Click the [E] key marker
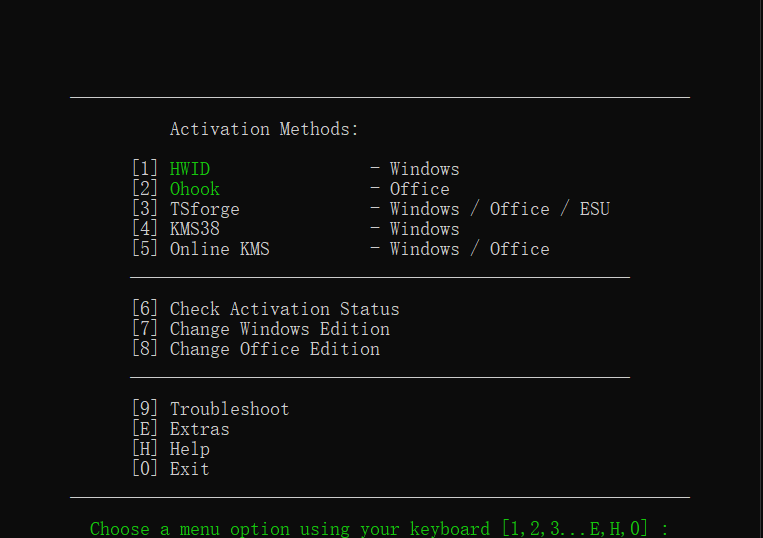Viewport: 763px width, 538px height. pyautogui.click(x=145, y=429)
